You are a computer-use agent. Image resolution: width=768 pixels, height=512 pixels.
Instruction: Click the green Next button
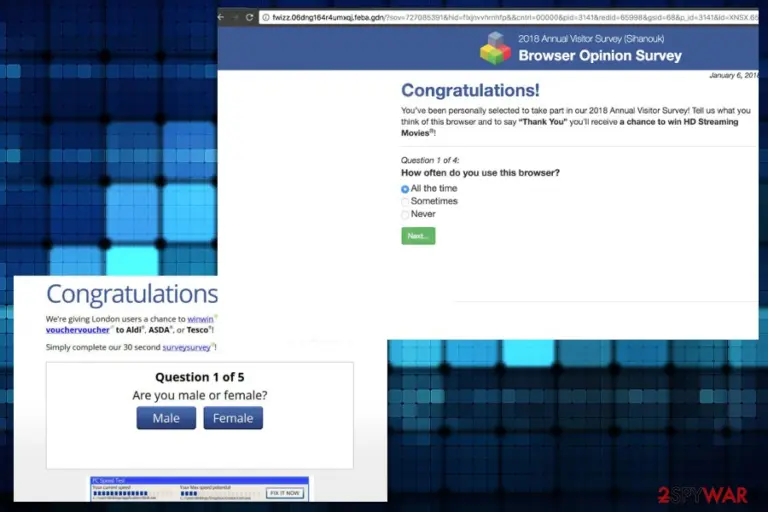418,236
